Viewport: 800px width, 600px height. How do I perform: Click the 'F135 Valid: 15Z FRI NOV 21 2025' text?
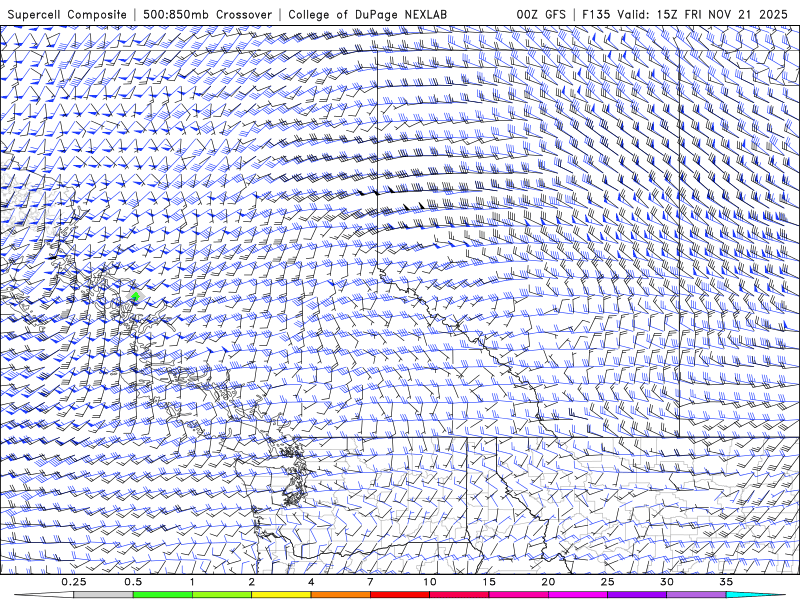click(685, 14)
